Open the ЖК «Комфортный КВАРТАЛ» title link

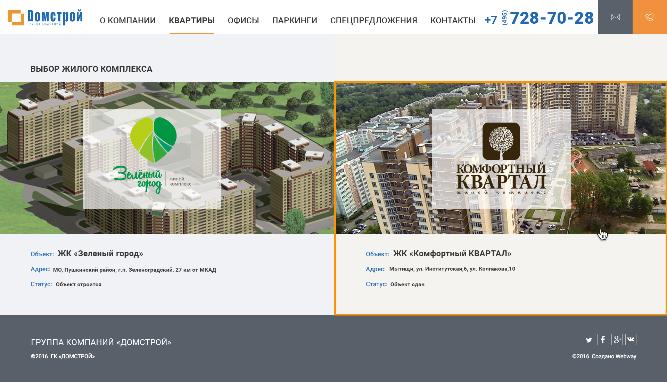tap(452, 254)
